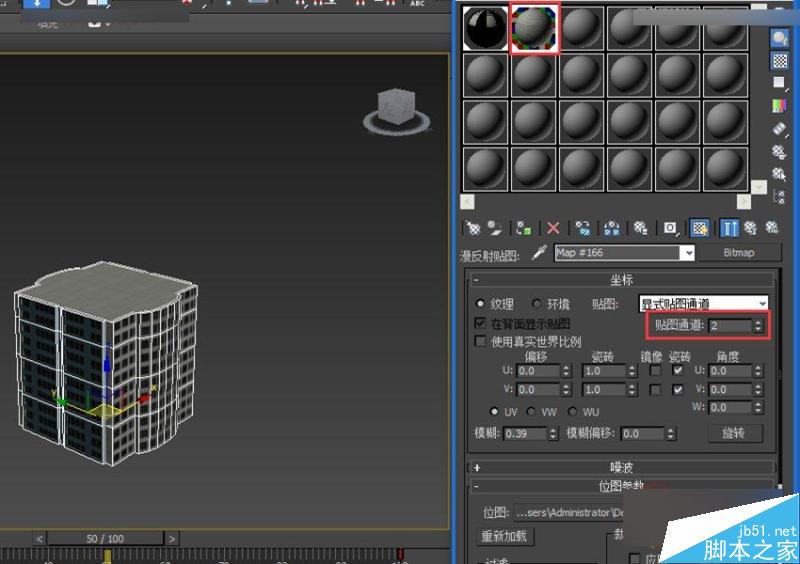Screen dimensions: 800x564
Task: Click the 模糊 value spinner arrows
Action: click(x=553, y=433)
